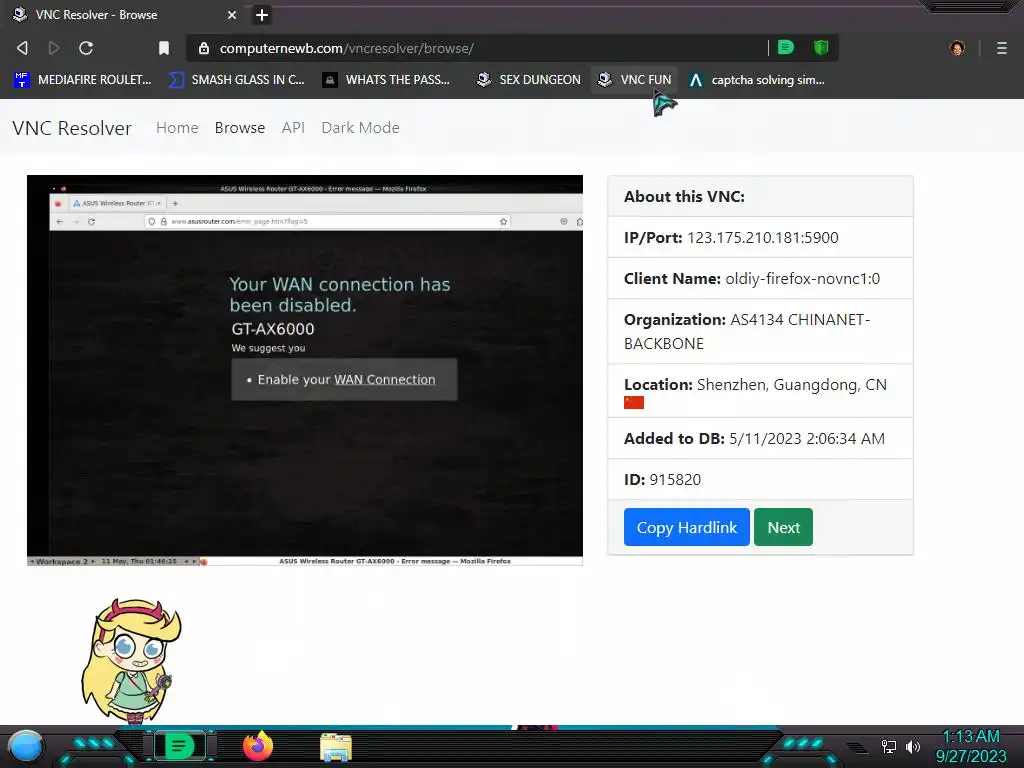Screen dimensions: 1024x768
Task: Click the padlock site security icon
Action: 204,48
